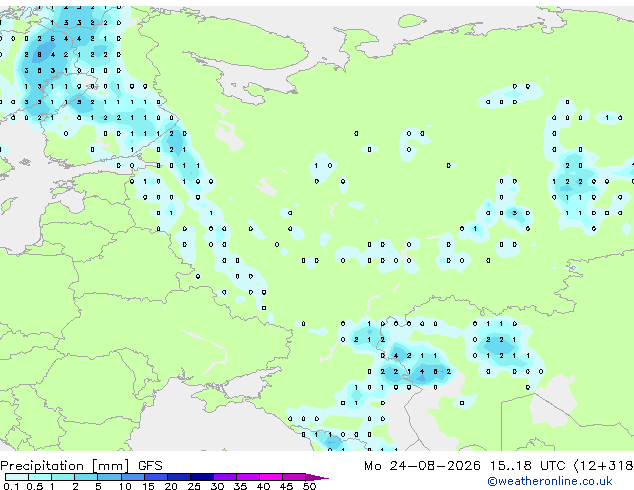This screenshot has height=490, width=634.
Task: Click the '45' legend scale label
Action: [x=286, y=486]
